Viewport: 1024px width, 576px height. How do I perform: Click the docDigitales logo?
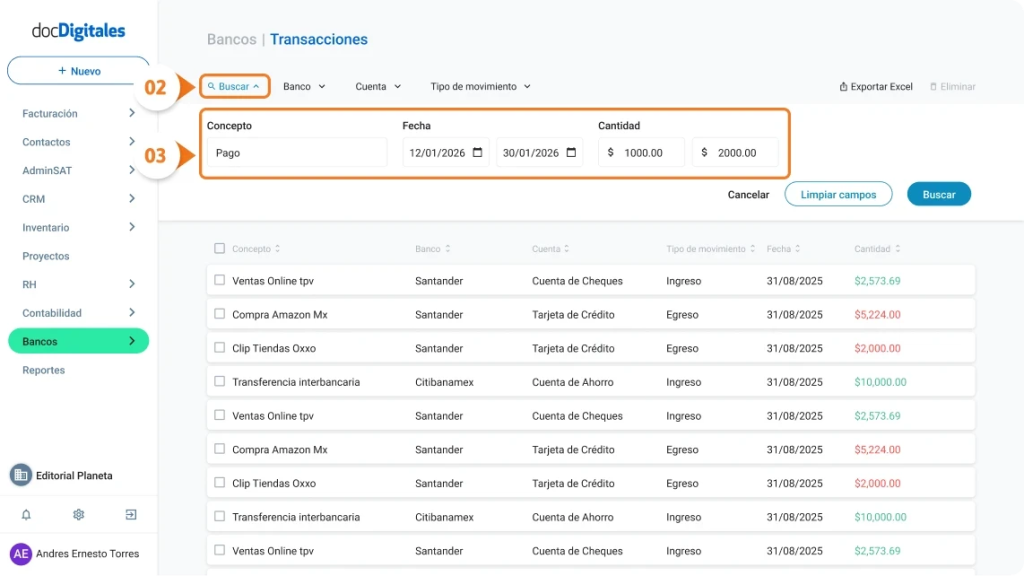tap(78, 31)
